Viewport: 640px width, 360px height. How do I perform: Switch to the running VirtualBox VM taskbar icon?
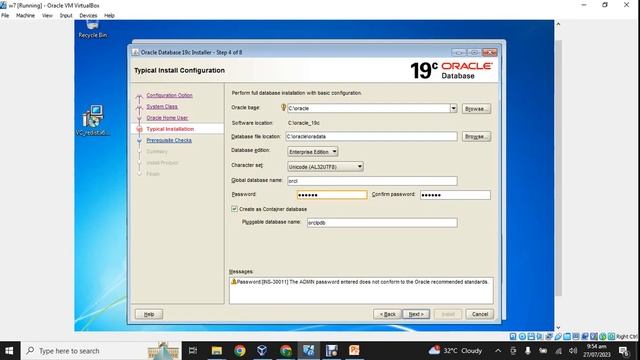(309, 351)
